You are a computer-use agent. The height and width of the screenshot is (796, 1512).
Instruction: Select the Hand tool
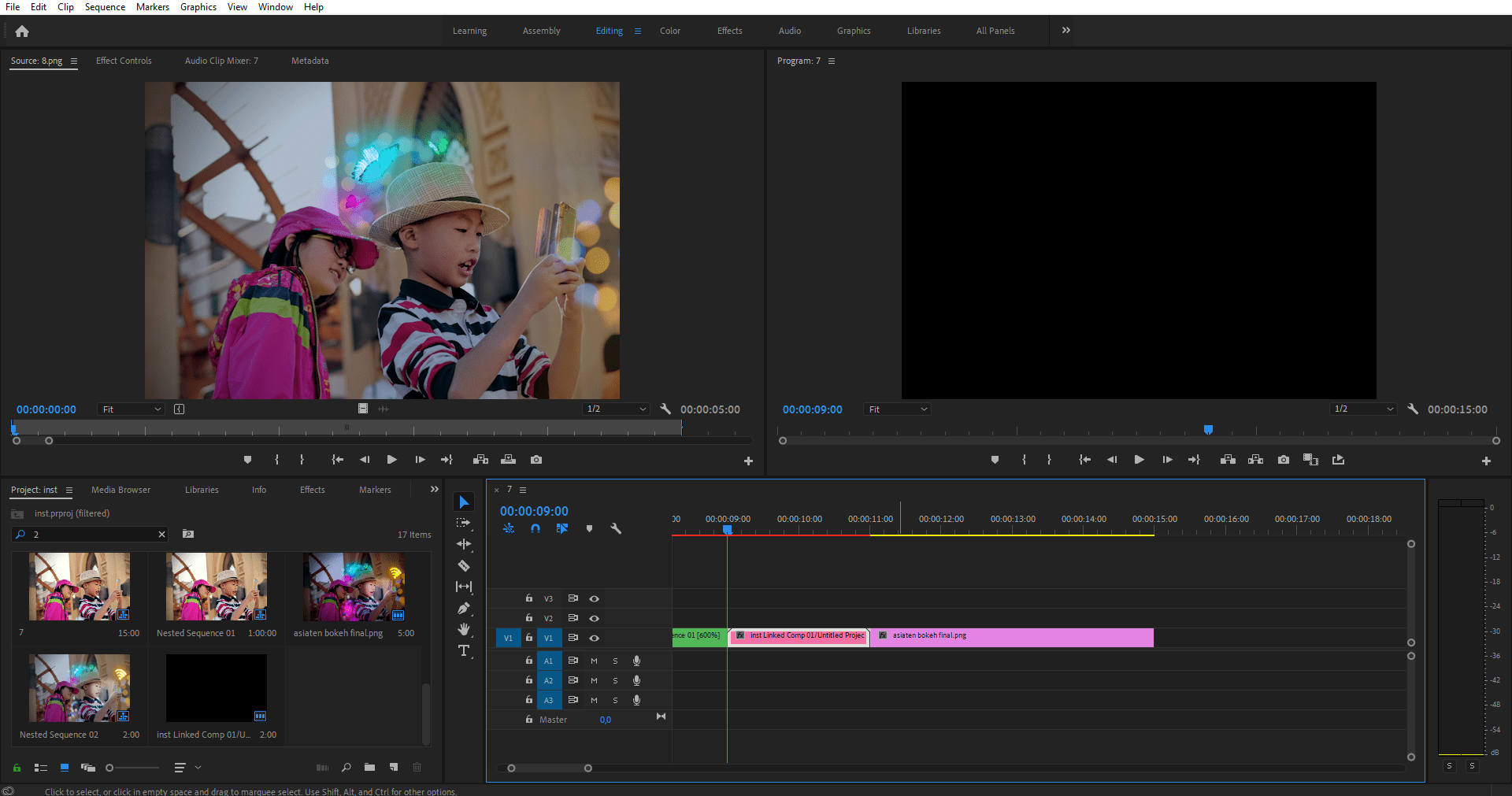(x=464, y=629)
